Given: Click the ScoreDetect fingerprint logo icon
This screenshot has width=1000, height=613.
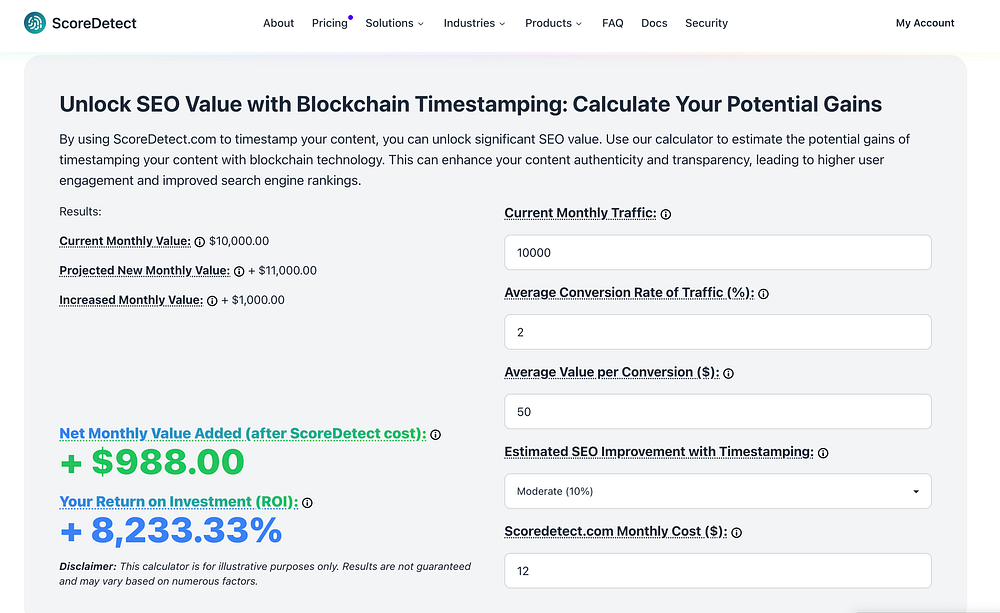Looking at the screenshot, I should click(35, 22).
